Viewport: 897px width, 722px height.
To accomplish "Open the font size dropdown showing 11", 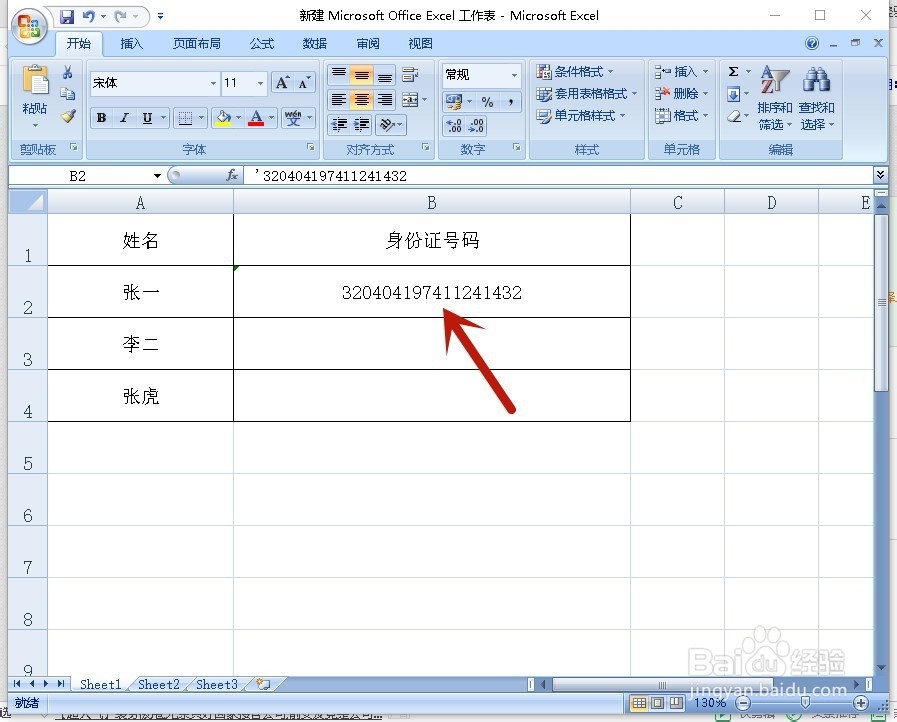I will pos(240,82).
